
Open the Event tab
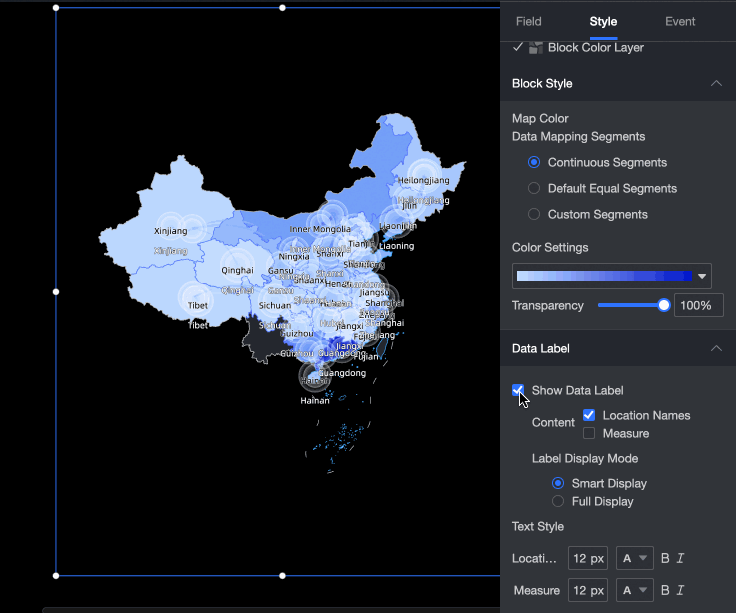(680, 22)
